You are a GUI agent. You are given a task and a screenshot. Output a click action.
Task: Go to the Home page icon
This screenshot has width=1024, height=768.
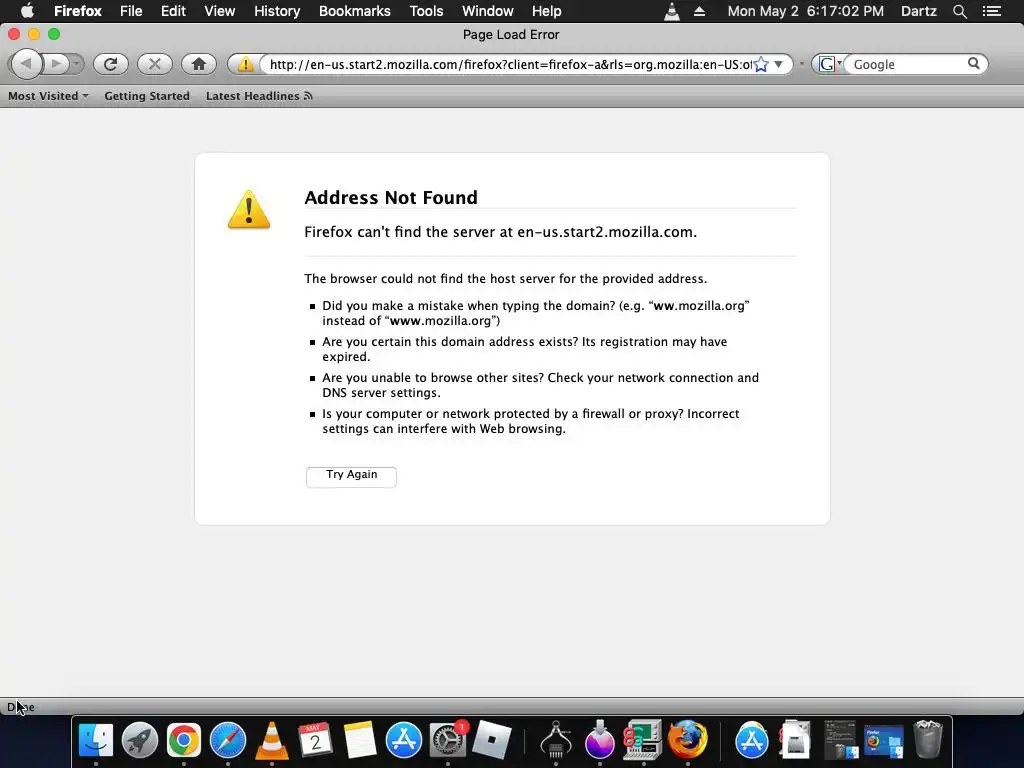[199, 64]
